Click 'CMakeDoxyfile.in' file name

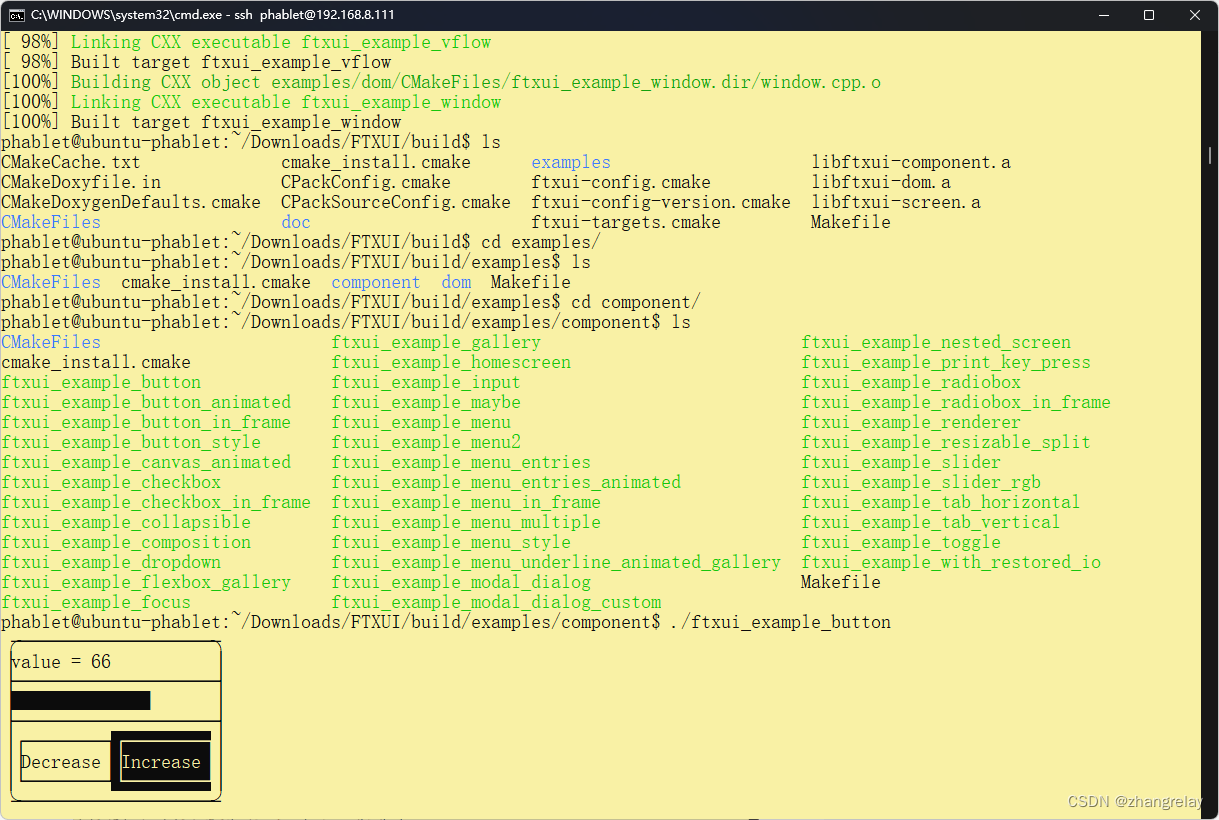tap(81, 182)
